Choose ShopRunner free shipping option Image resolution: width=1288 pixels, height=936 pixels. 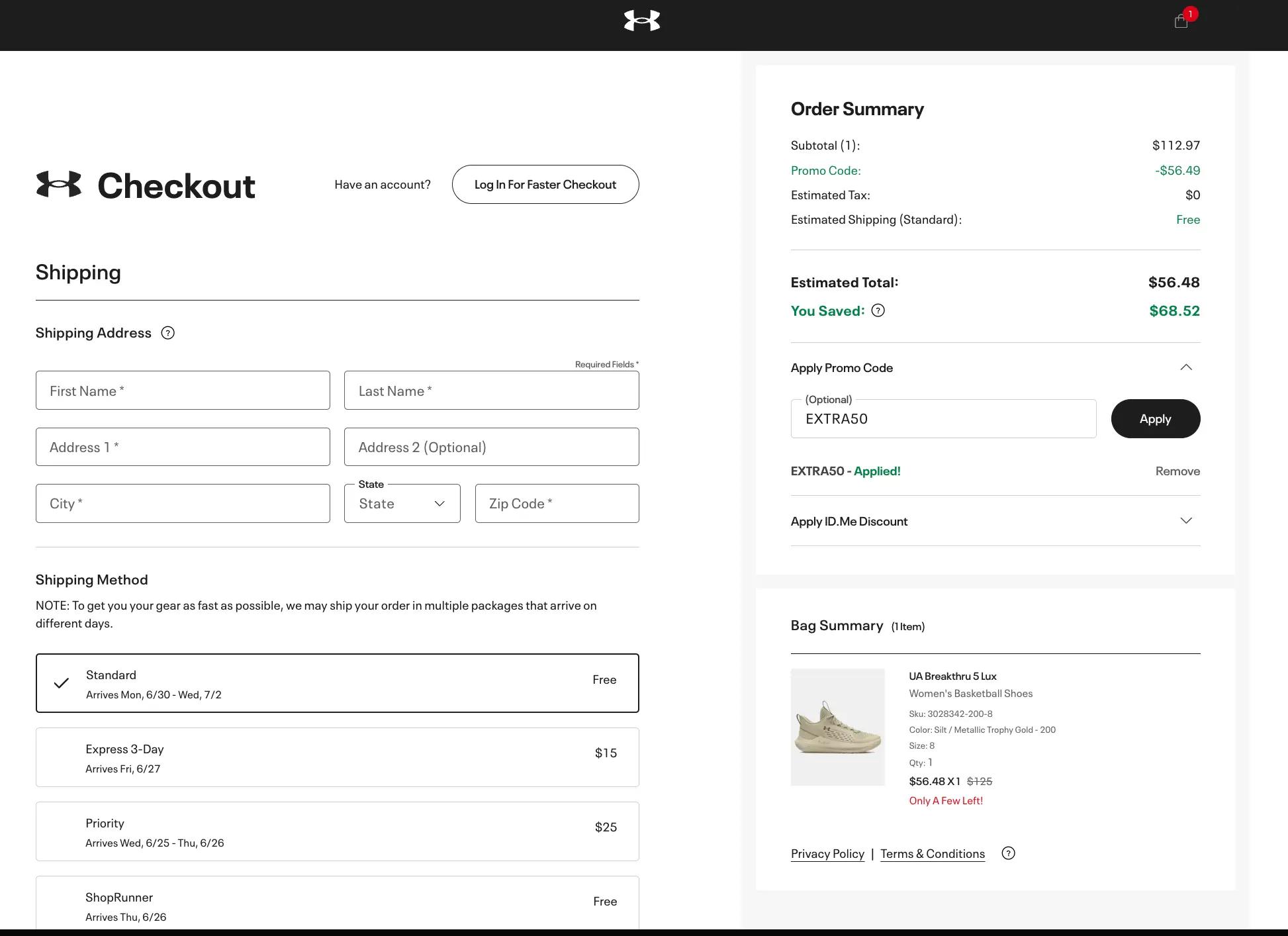337,904
